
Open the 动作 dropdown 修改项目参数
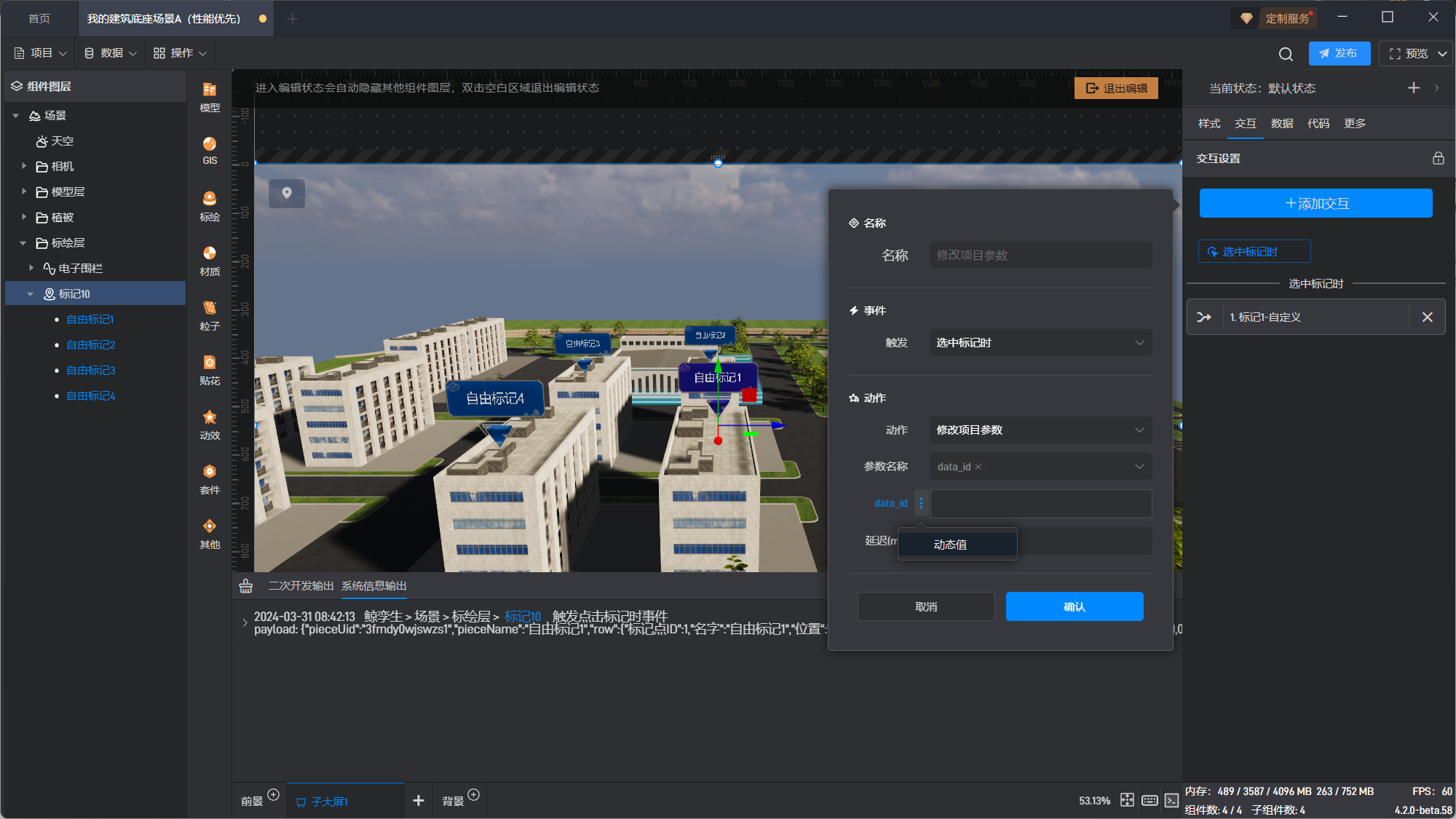(x=1040, y=430)
